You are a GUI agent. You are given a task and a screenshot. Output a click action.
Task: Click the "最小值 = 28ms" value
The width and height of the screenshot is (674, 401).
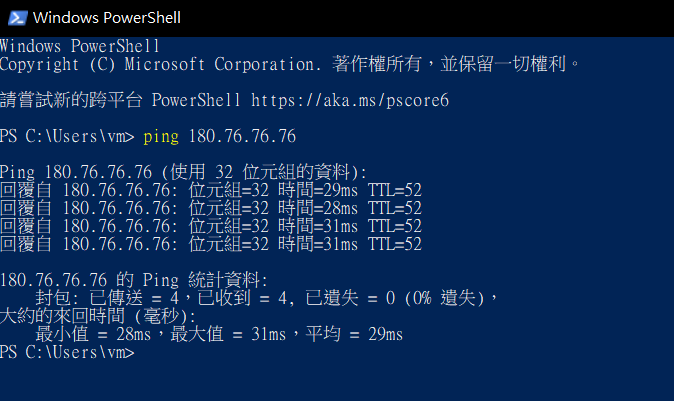pos(98,334)
